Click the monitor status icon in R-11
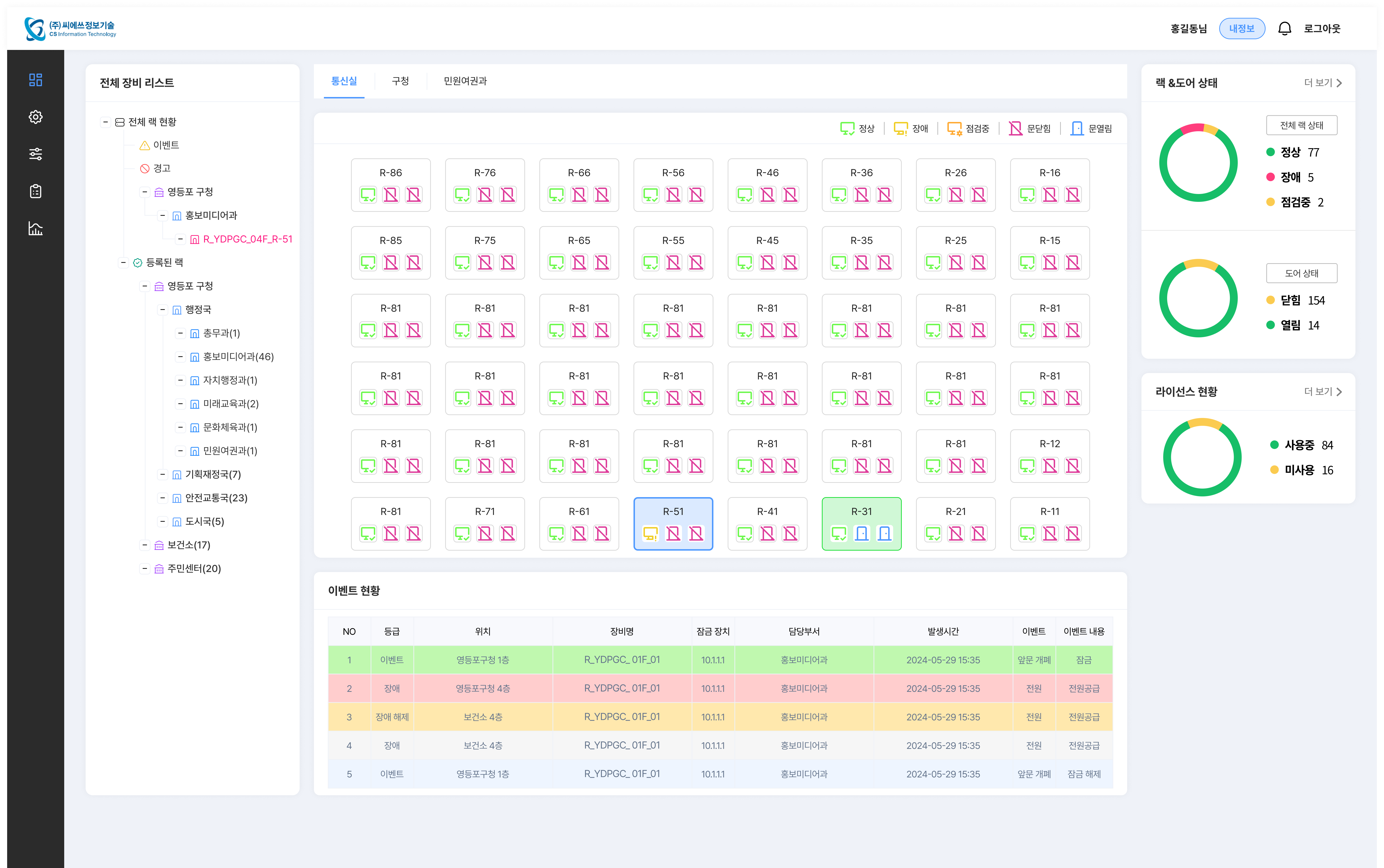1384x868 pixels. pos(1027,534)
